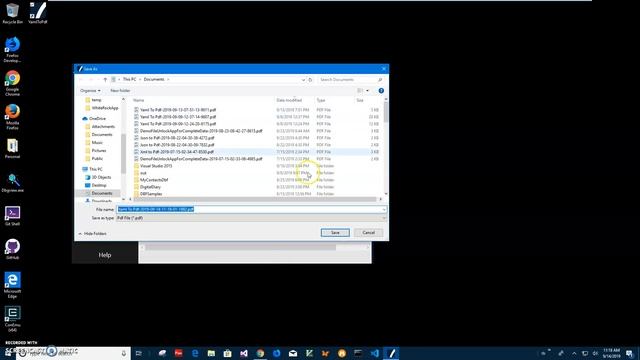
Task: Click the file list horizontal scrollbar
Action: tap(255, 199)
